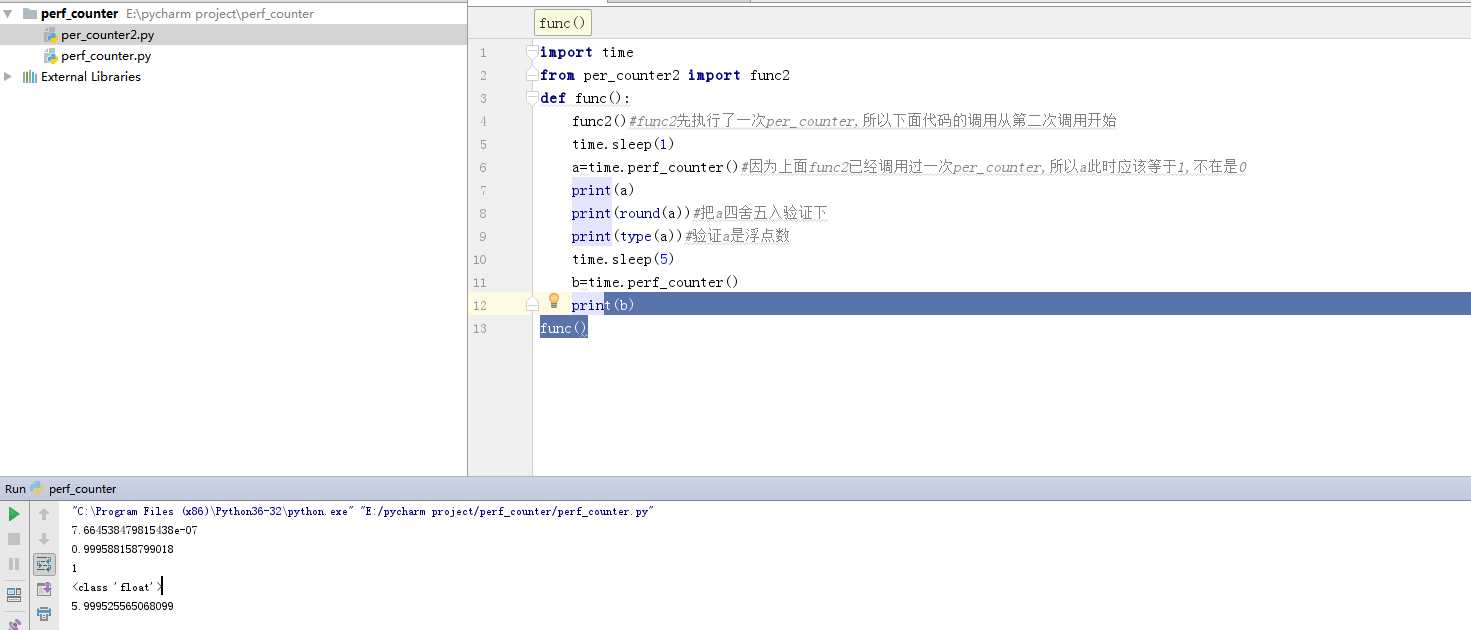Click 'from per_counter2 import func2' line
The width and height of the screenshot is (1471, 630).
664,75
